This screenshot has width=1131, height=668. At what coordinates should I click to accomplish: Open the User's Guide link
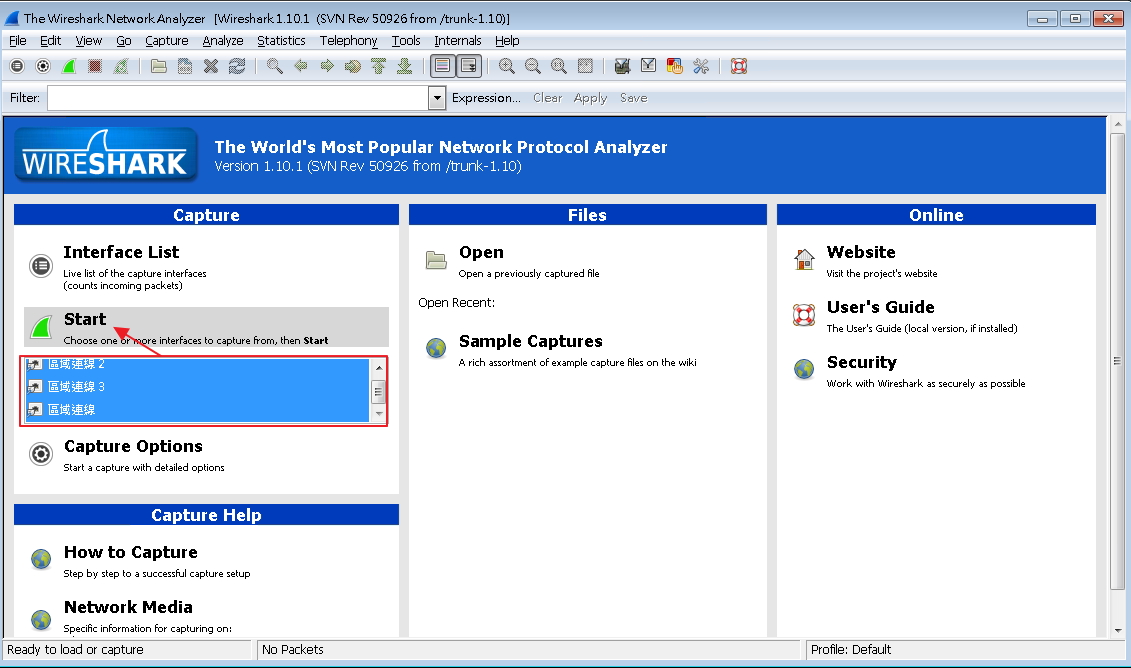[x=880, y=307]
